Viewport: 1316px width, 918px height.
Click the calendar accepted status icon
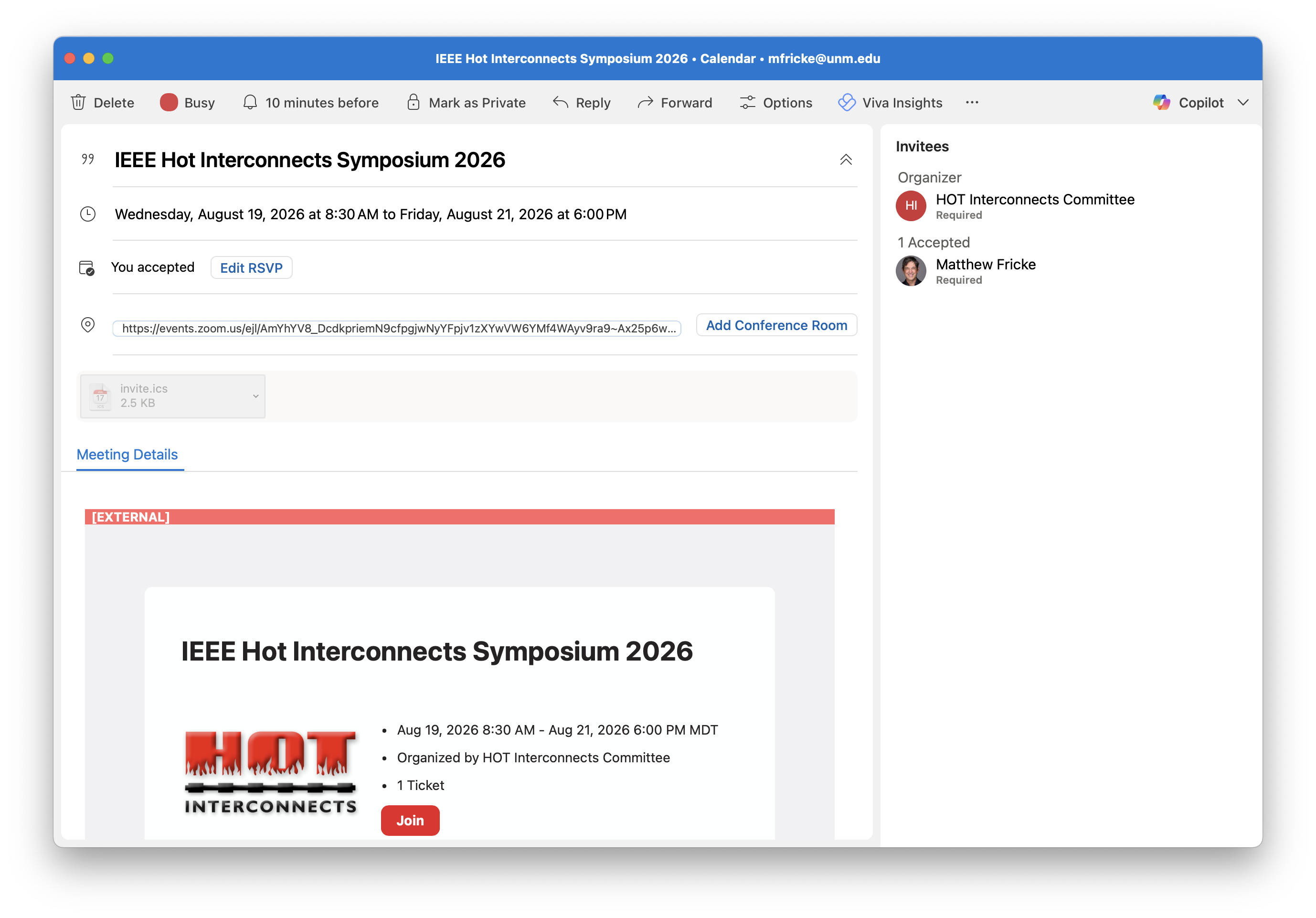coord(86,268)
